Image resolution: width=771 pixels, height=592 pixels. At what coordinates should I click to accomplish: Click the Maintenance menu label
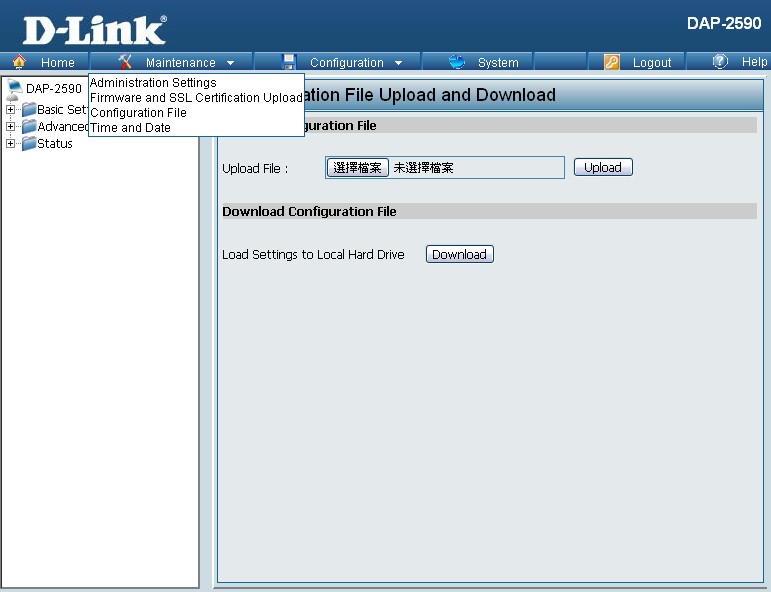(180, 62)
